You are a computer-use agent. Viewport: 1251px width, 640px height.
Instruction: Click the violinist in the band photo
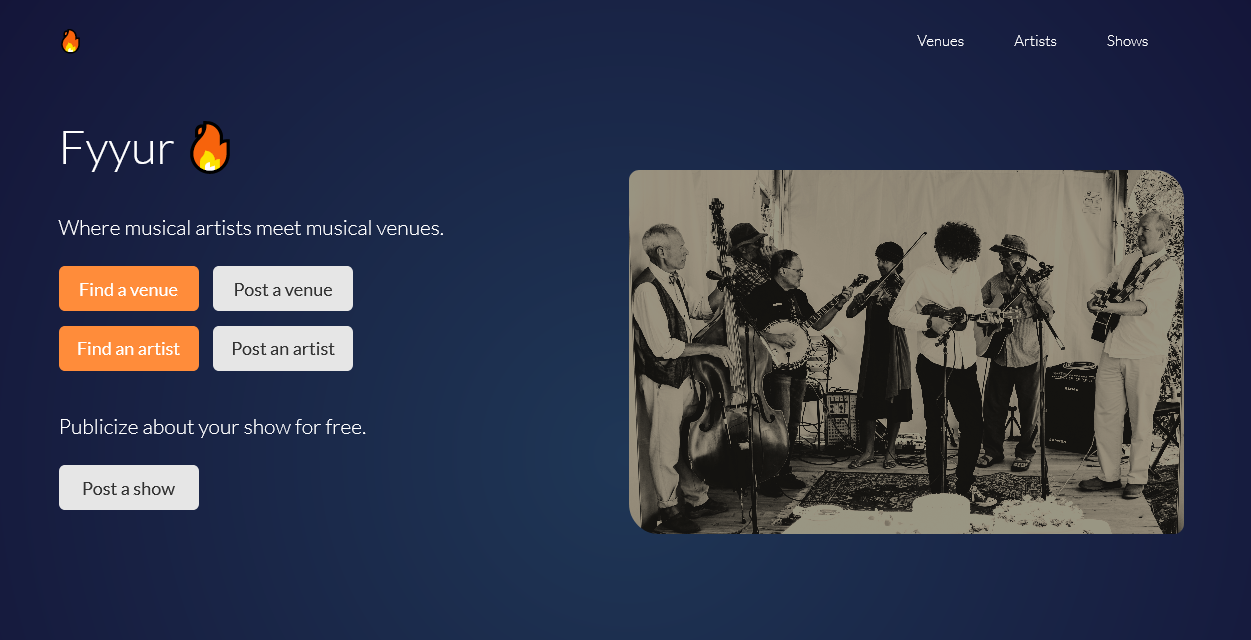point(881,350)
